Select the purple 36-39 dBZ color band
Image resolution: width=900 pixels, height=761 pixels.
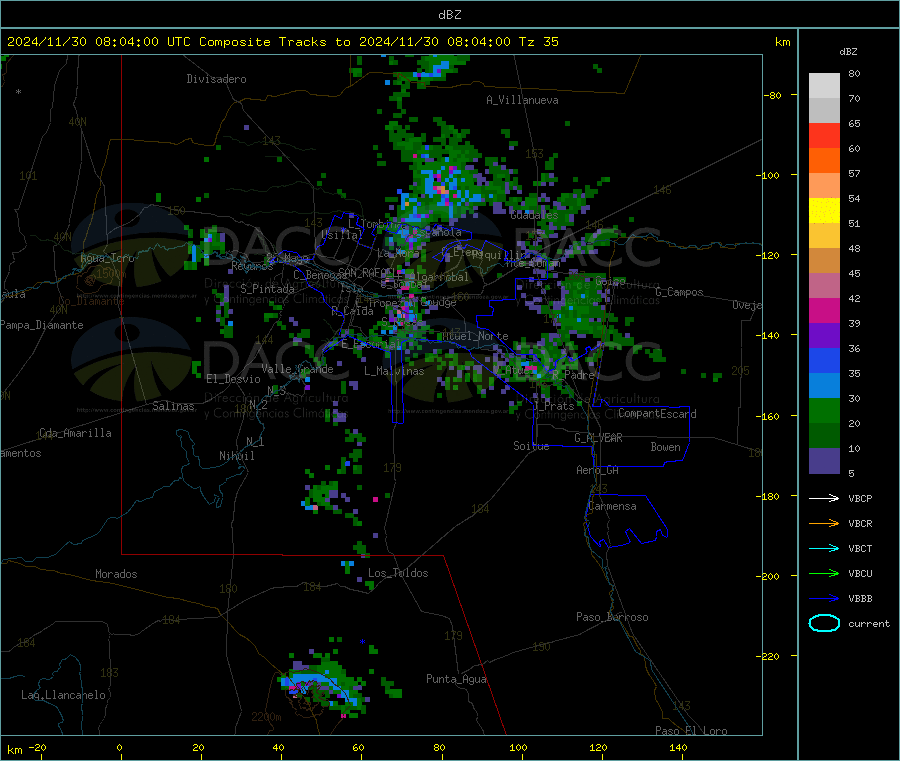point(824,336)
